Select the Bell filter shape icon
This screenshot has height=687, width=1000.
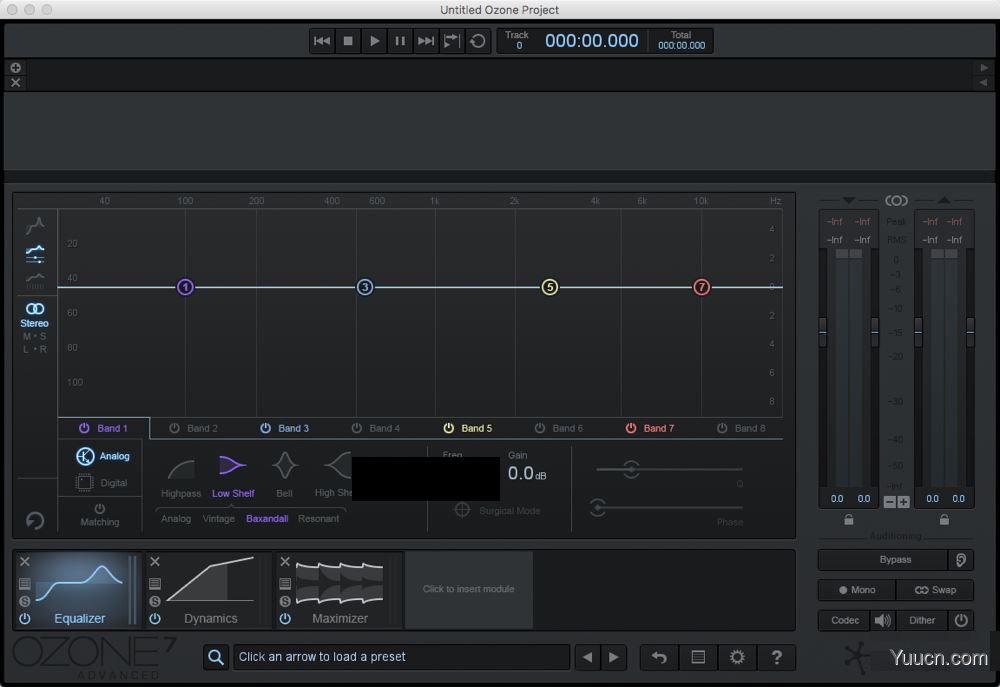click(284, 466)
